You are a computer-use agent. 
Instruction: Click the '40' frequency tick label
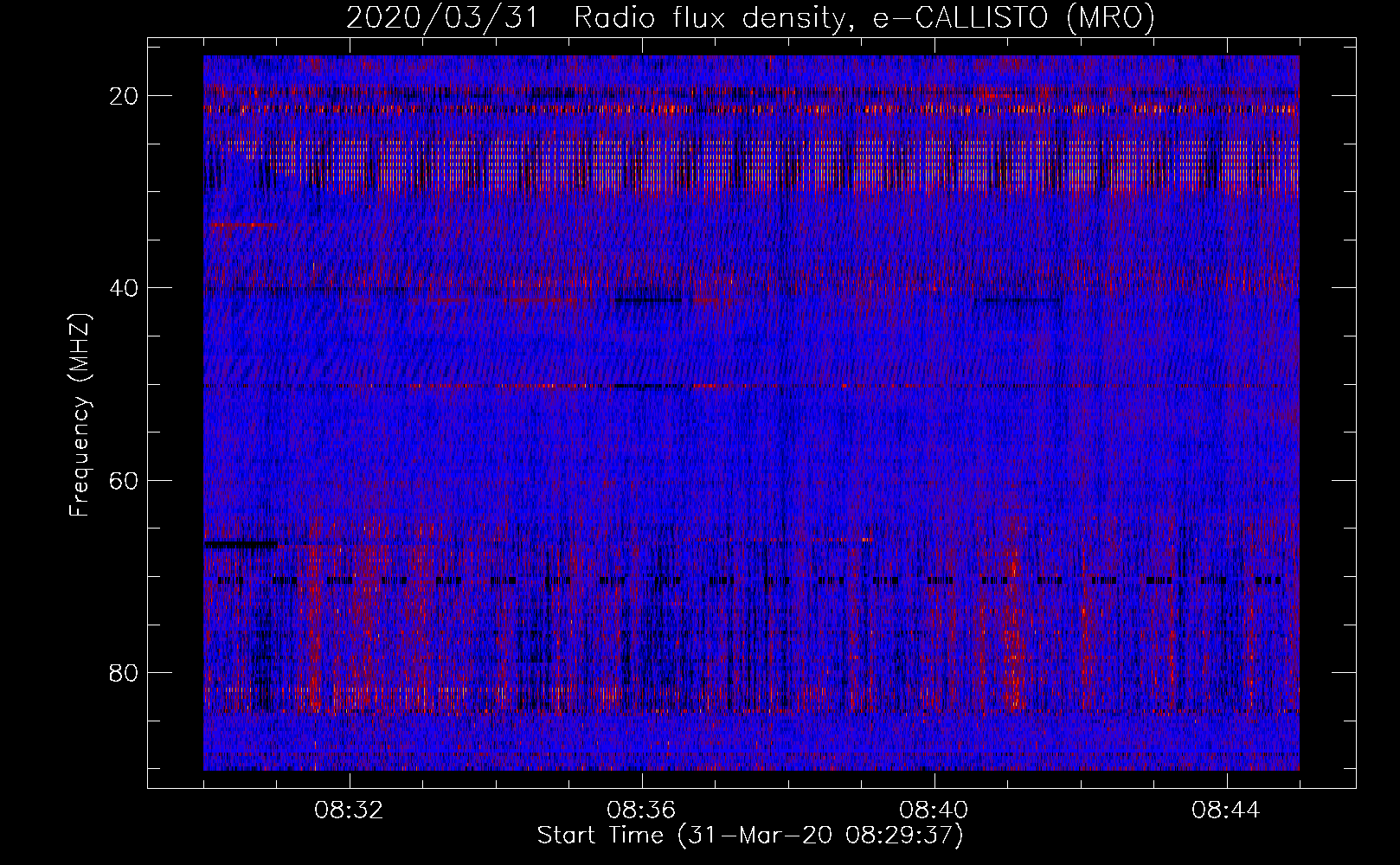tap(125, 288)
